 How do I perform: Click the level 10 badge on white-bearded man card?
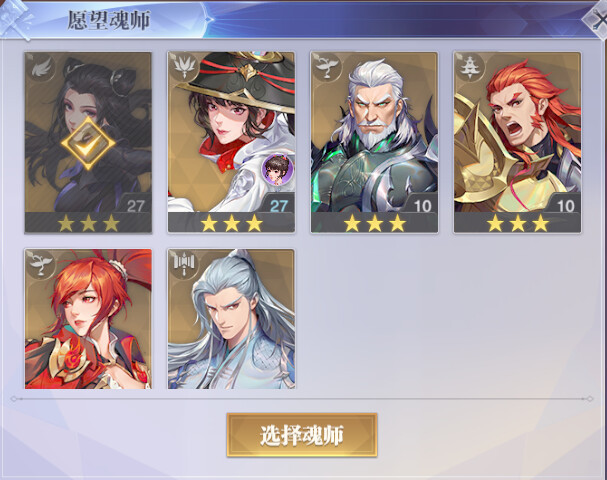pos(422,206)
